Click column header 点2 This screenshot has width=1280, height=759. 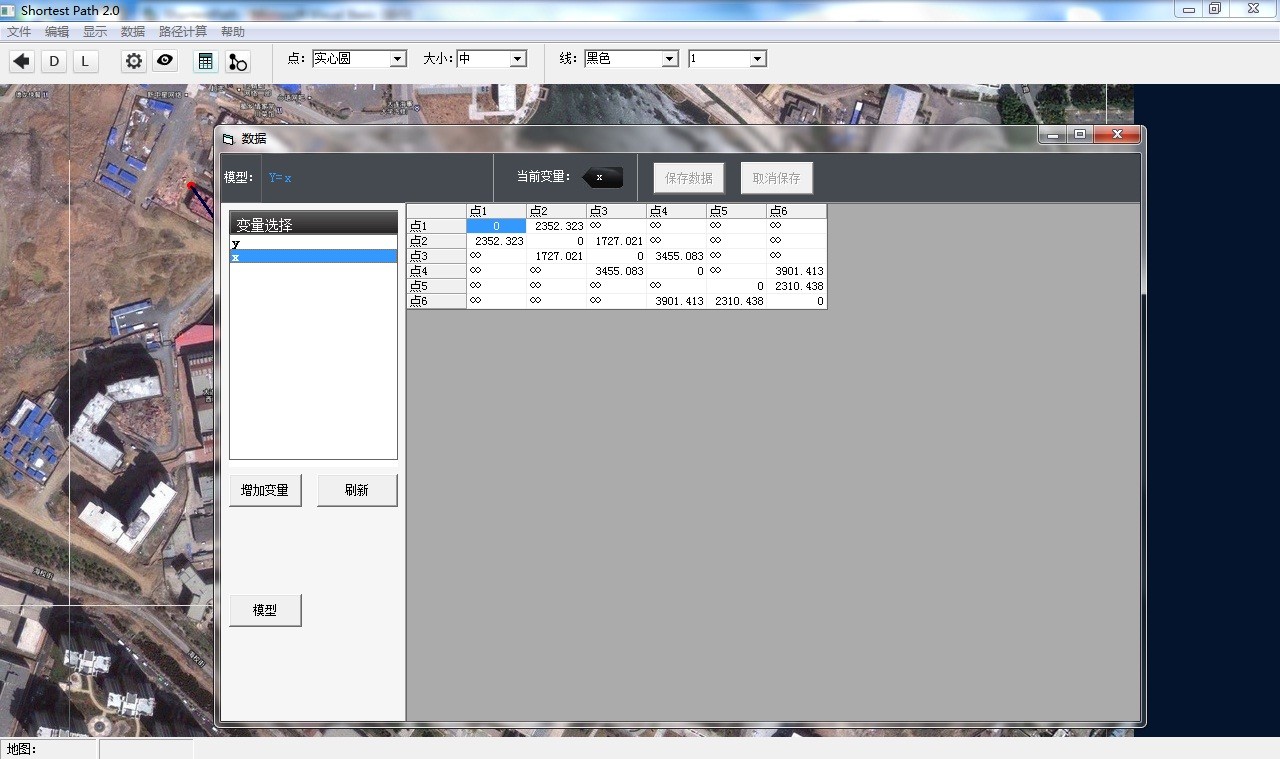556,211
